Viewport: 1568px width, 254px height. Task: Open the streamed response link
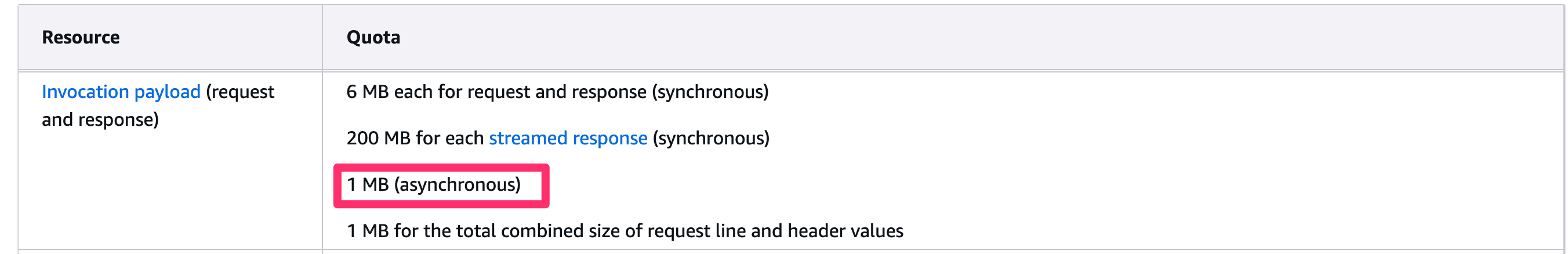[567, 138]
